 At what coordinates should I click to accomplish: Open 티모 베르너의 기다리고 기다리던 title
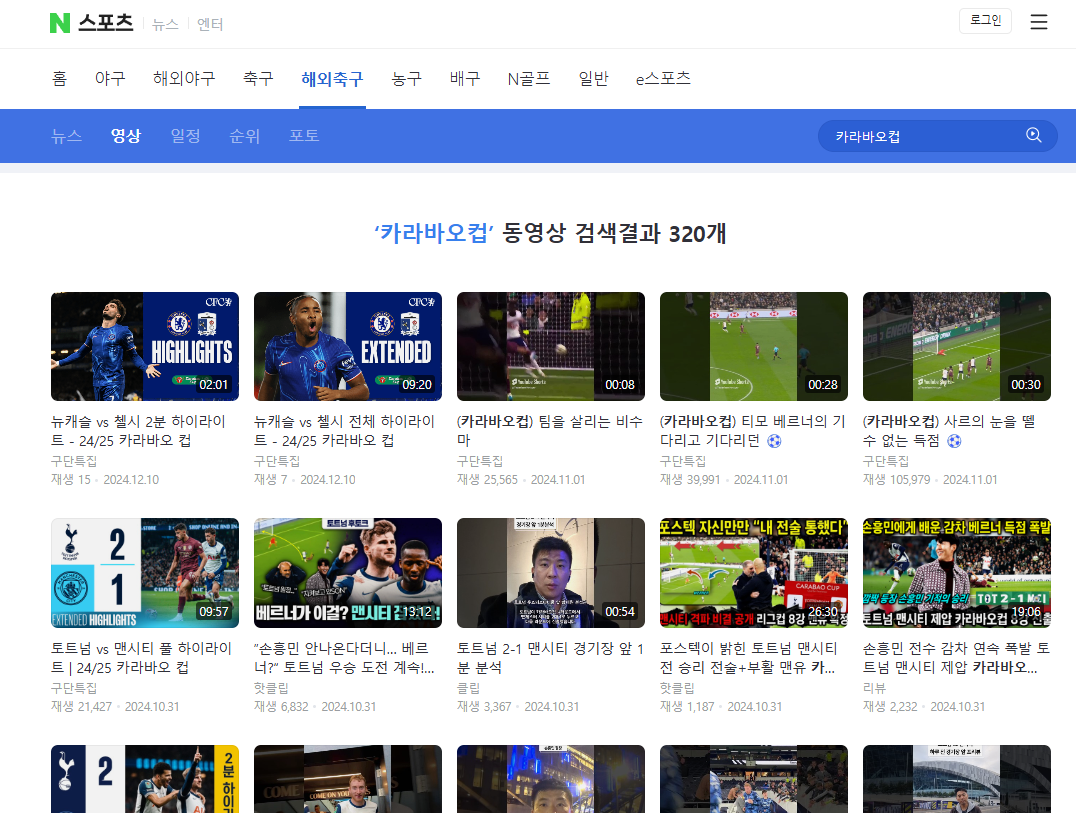click(753, 431)
